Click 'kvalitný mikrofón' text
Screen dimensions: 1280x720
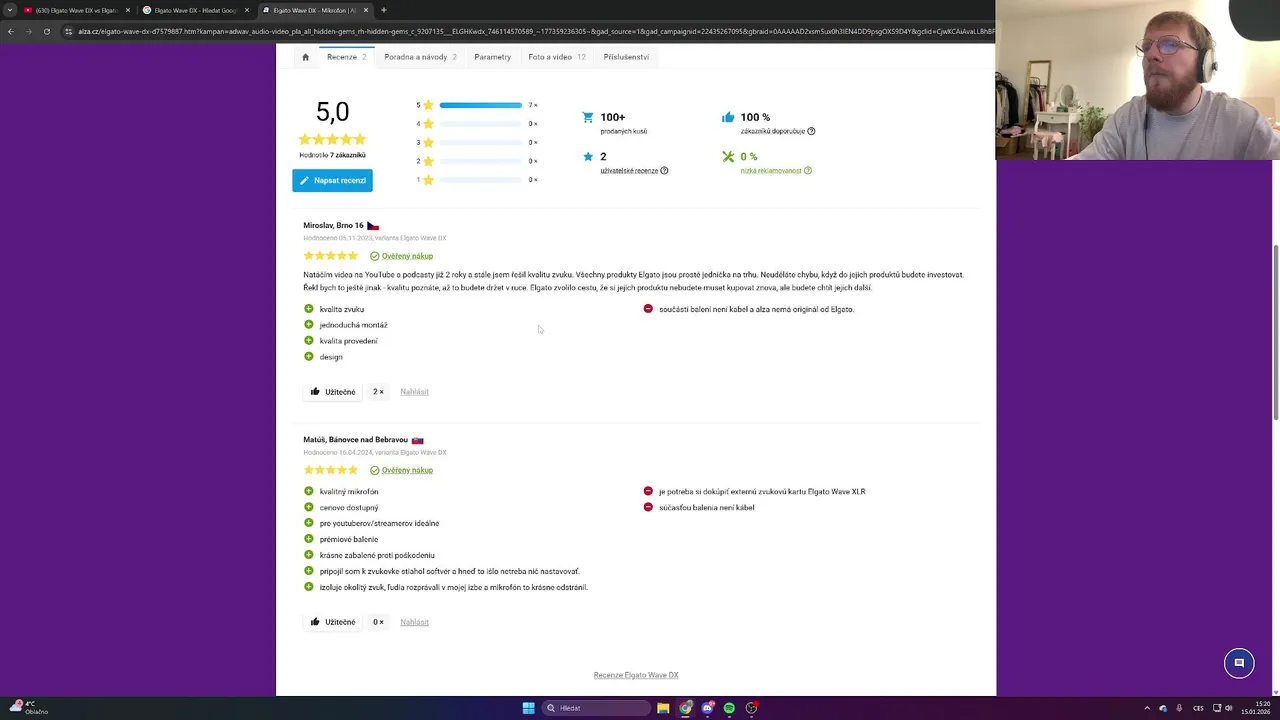349,492
